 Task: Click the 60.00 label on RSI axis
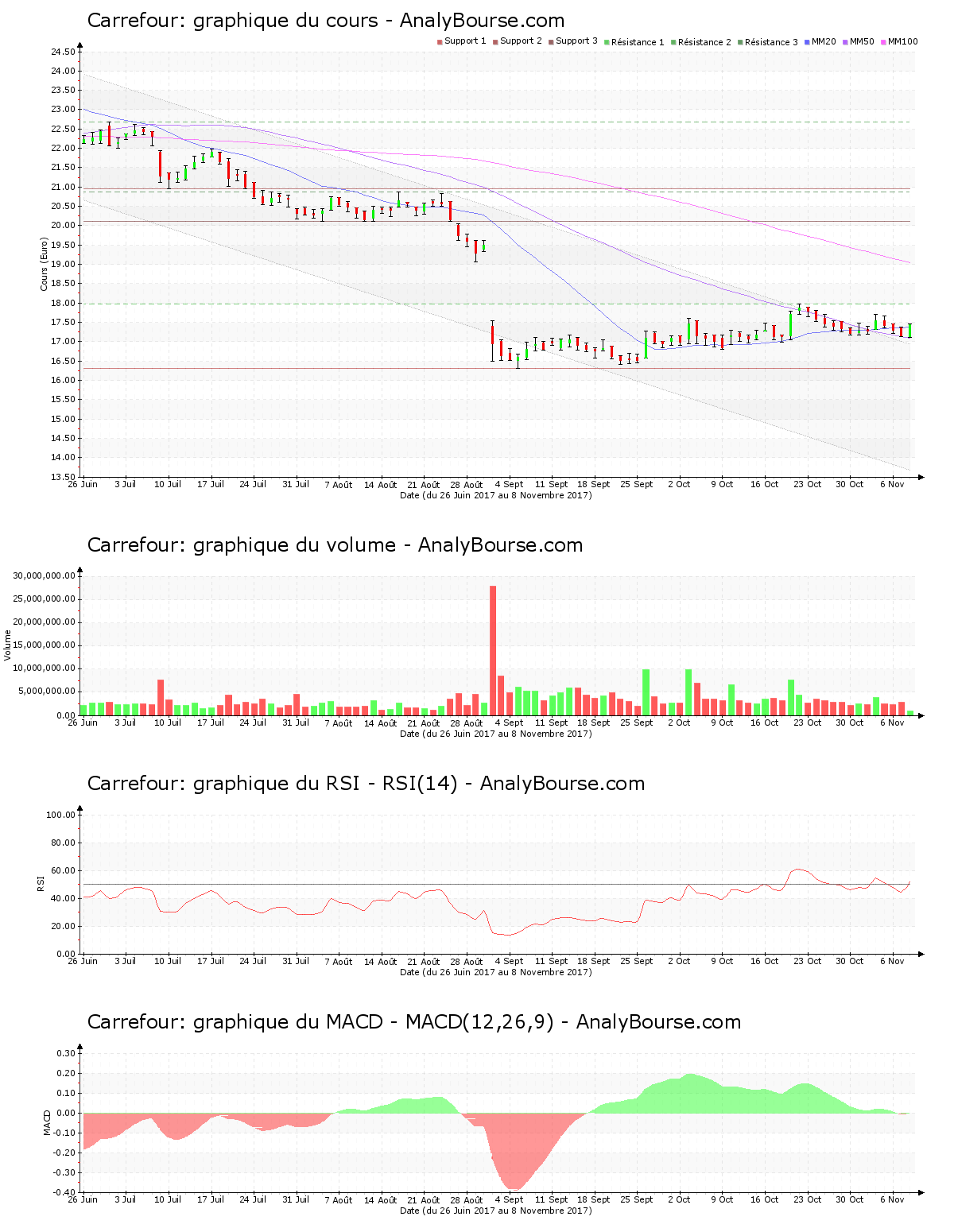[x=64, y=871]
